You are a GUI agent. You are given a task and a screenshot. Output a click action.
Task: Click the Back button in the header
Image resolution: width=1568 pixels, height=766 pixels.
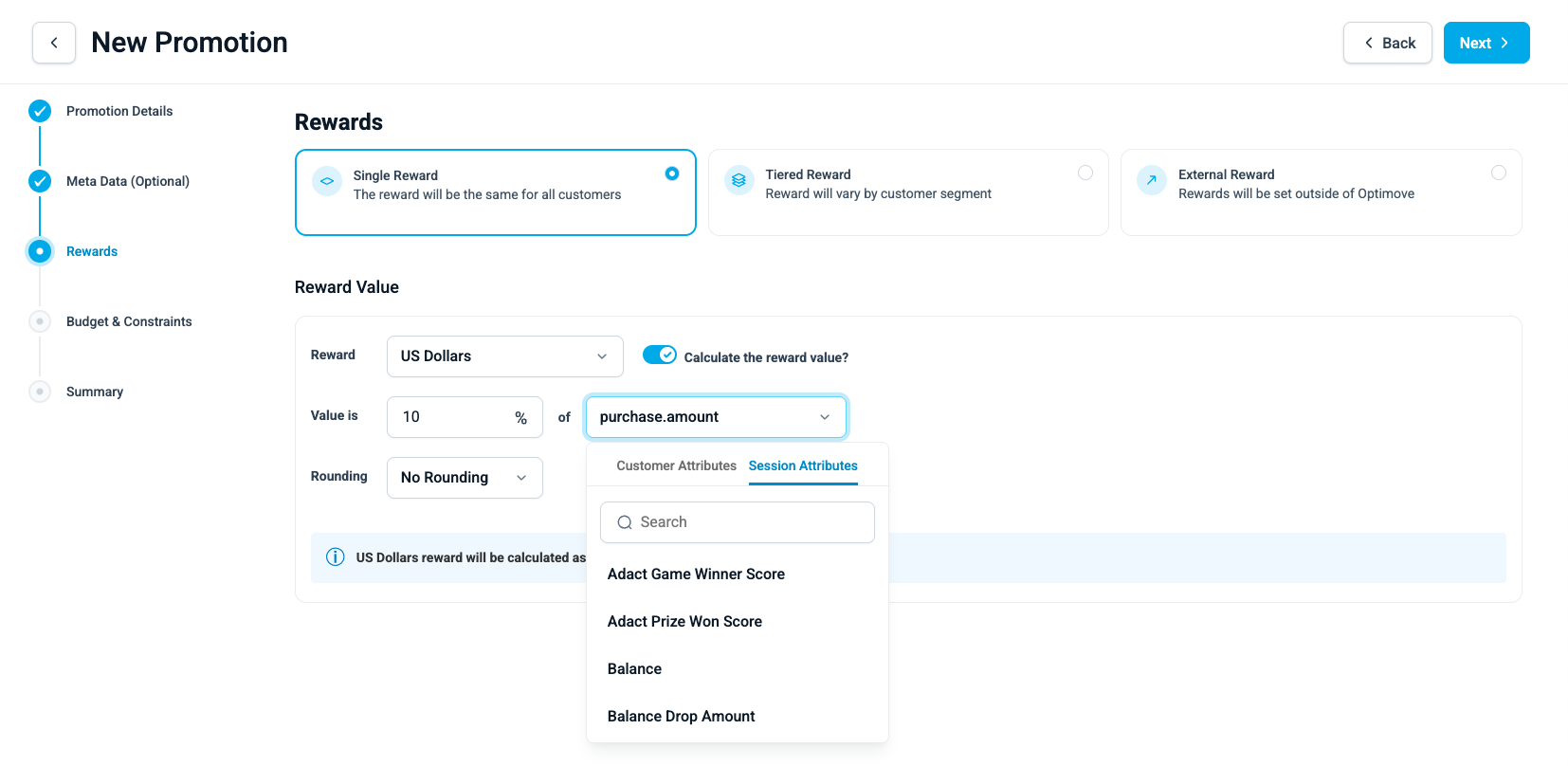coord(1388,43)
